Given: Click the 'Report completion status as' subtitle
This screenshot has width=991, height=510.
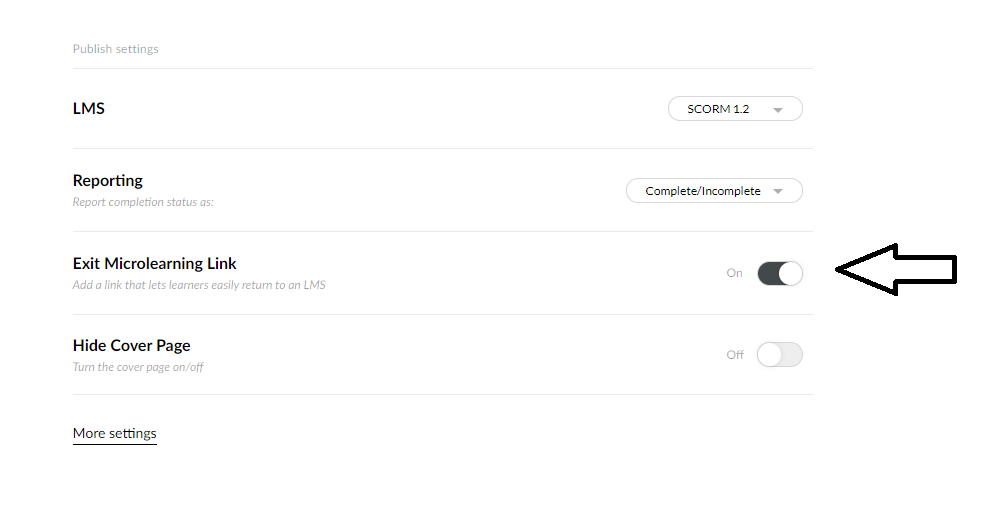Looking at the screenshot, I should click(143, 202).
